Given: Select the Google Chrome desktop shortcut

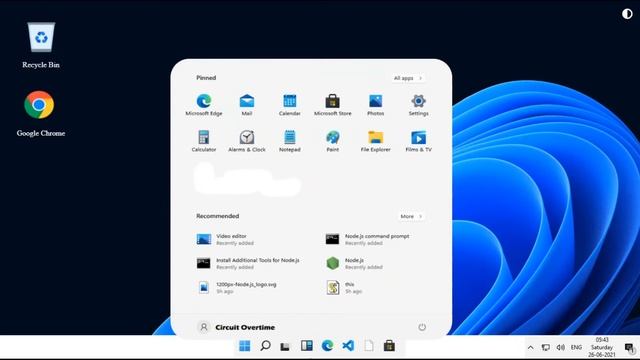Looking at the screenshot, I should click(40, 114).
